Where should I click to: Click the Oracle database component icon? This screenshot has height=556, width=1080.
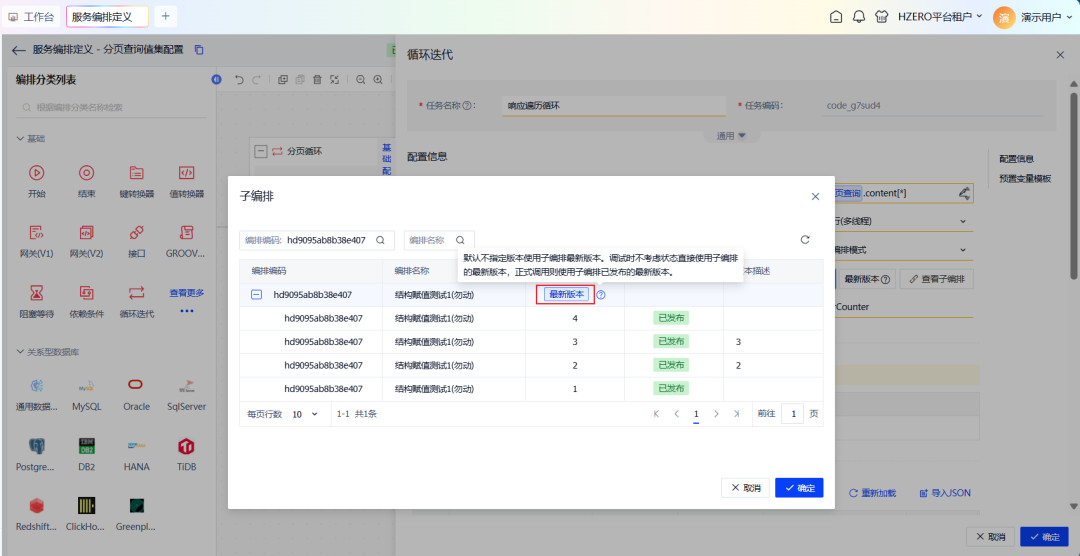pyautogui.click(x=136, y=386)
